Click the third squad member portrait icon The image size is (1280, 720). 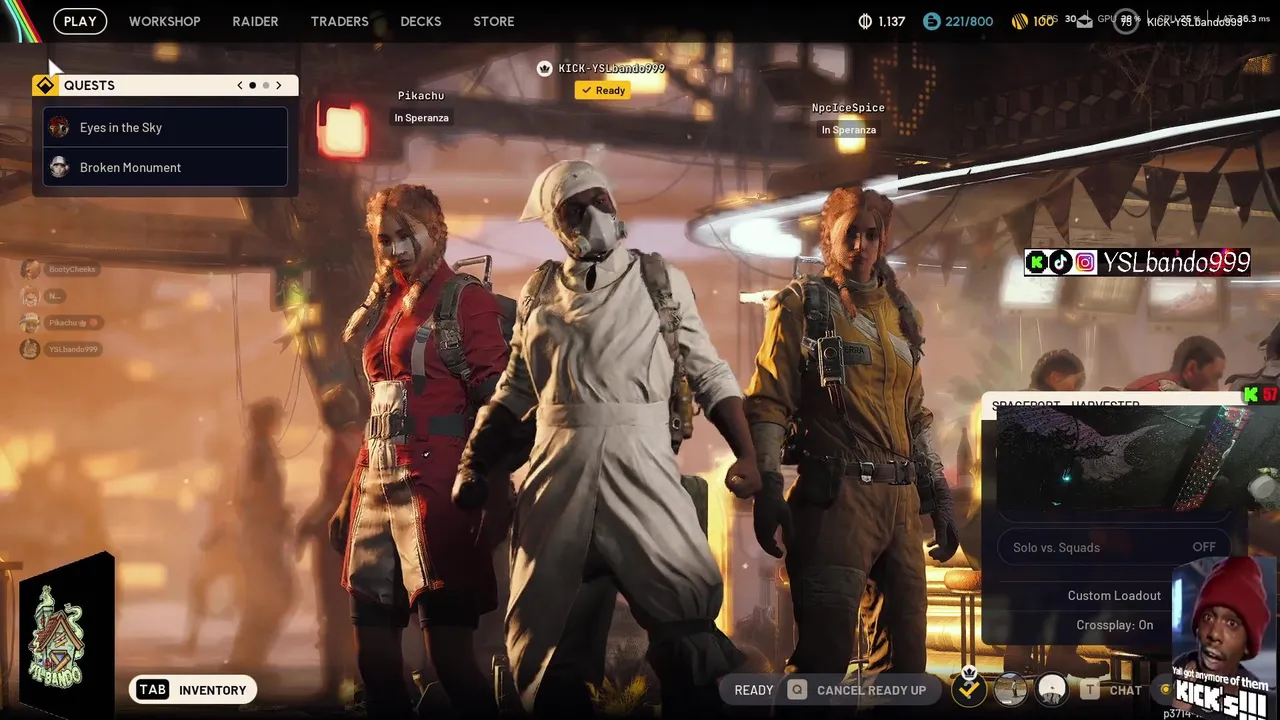(x=1051, y=689)
